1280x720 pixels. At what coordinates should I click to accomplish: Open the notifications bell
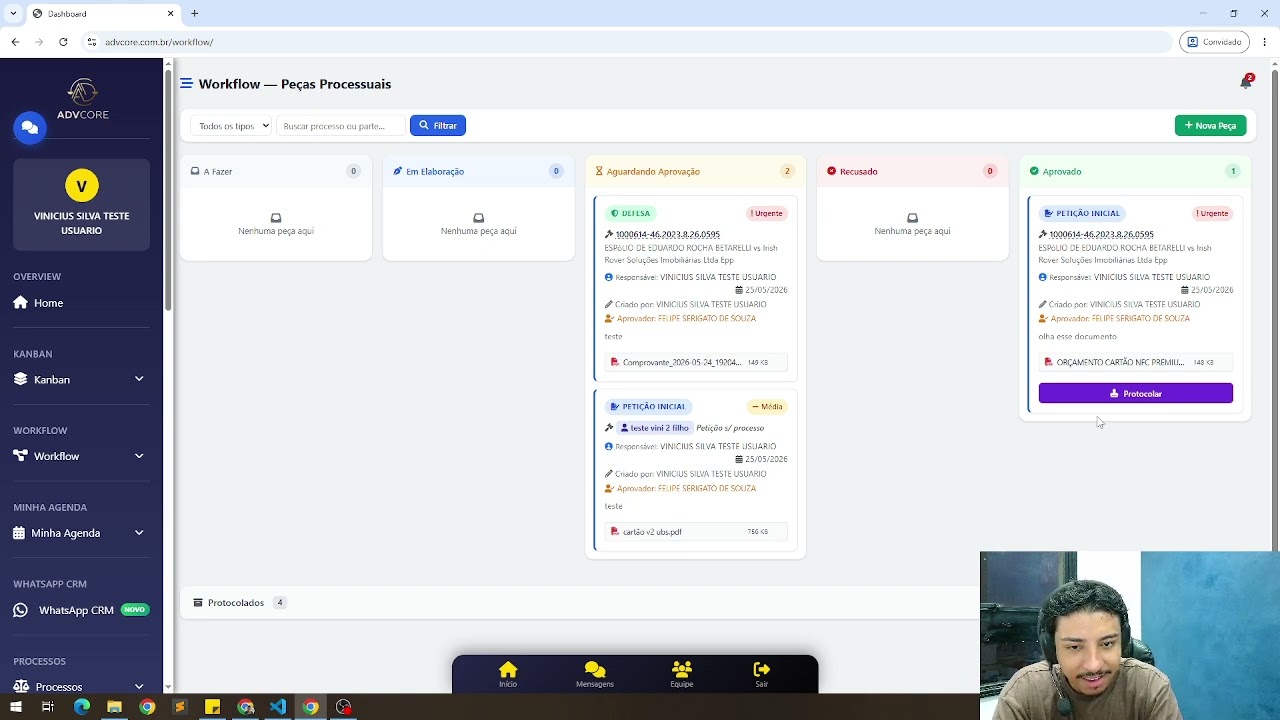[x=1246, y=83]
